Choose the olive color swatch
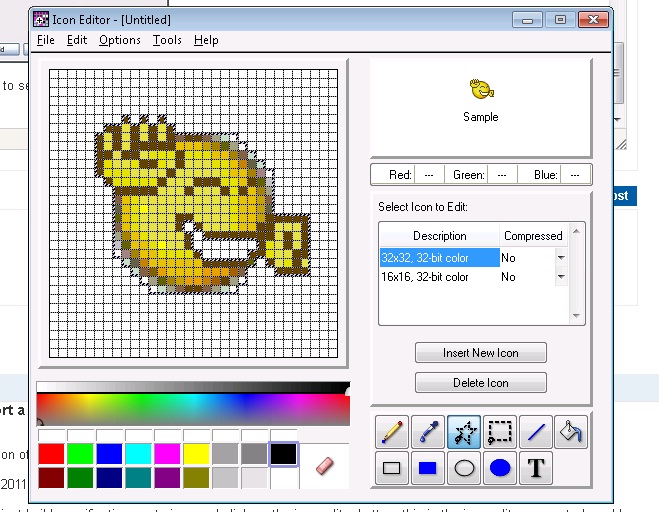The image size is (659, 512). pos(196,478)
